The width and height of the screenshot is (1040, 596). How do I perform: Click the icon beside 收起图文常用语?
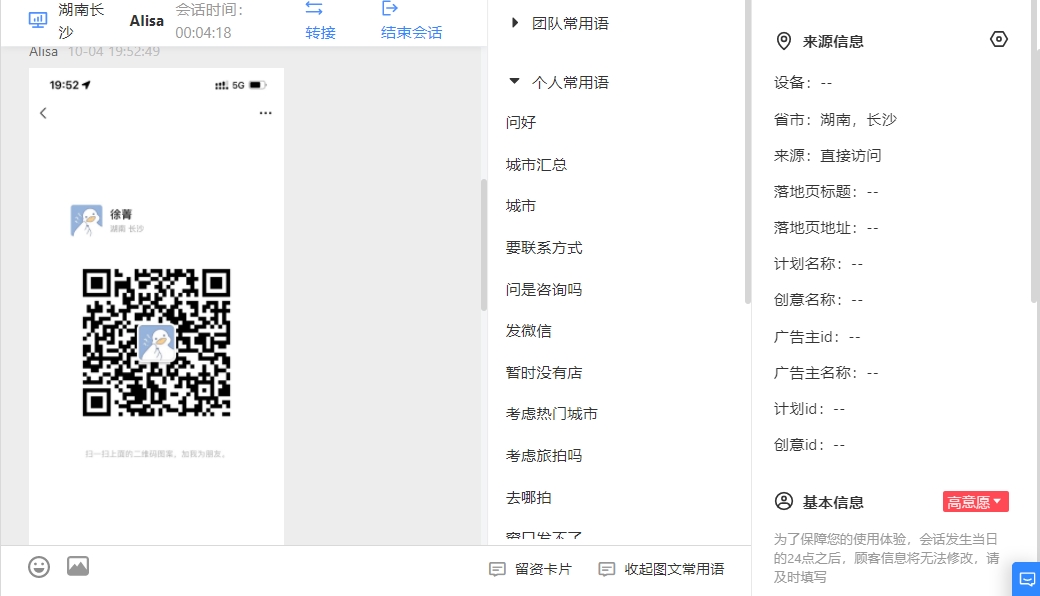pos(607,569)
